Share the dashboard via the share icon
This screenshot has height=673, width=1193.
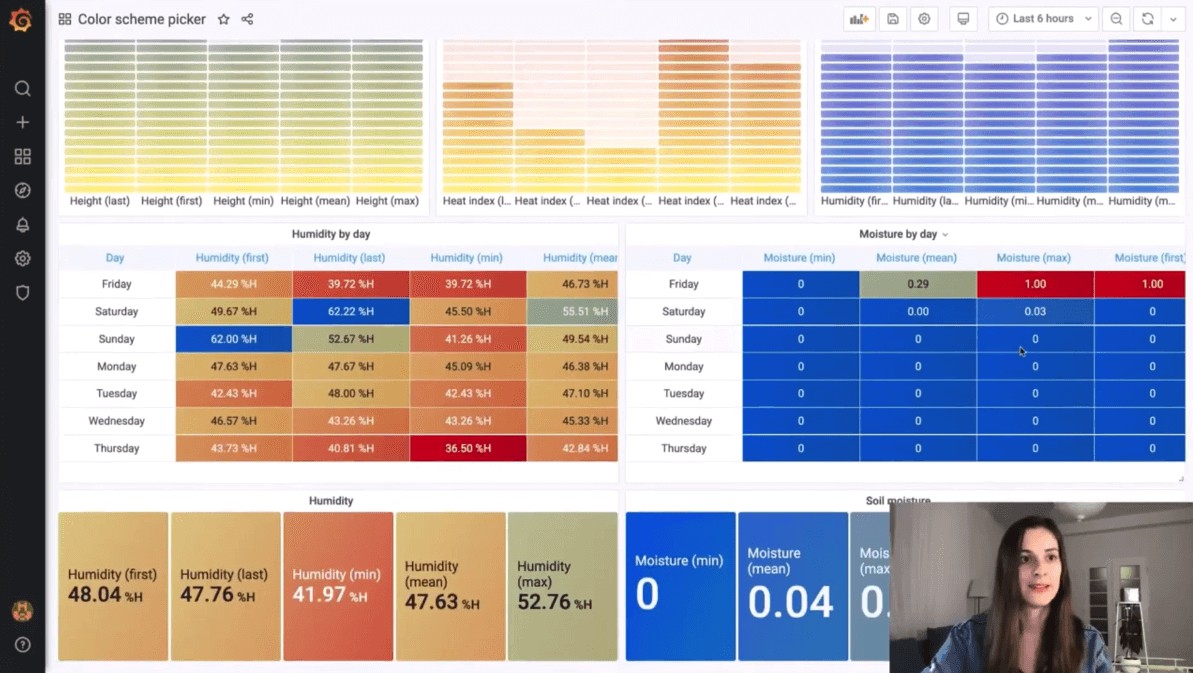coord(247,19)
